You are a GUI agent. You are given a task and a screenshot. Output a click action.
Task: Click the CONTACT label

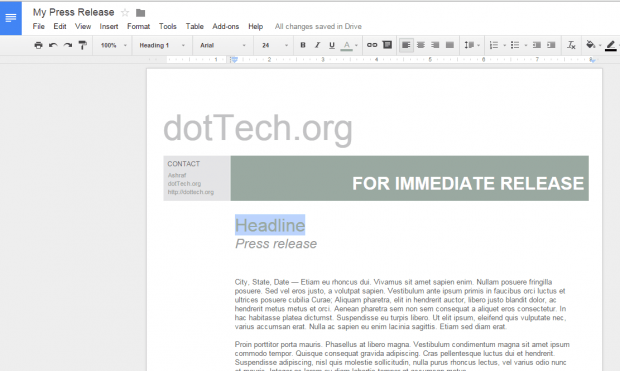183,164
